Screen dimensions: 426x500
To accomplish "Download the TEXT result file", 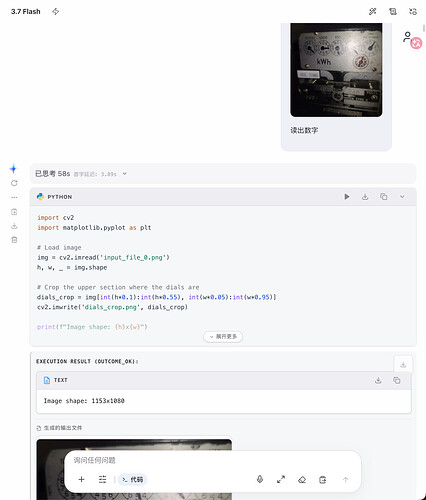I will pyautogui.click(x=378, y=380).
